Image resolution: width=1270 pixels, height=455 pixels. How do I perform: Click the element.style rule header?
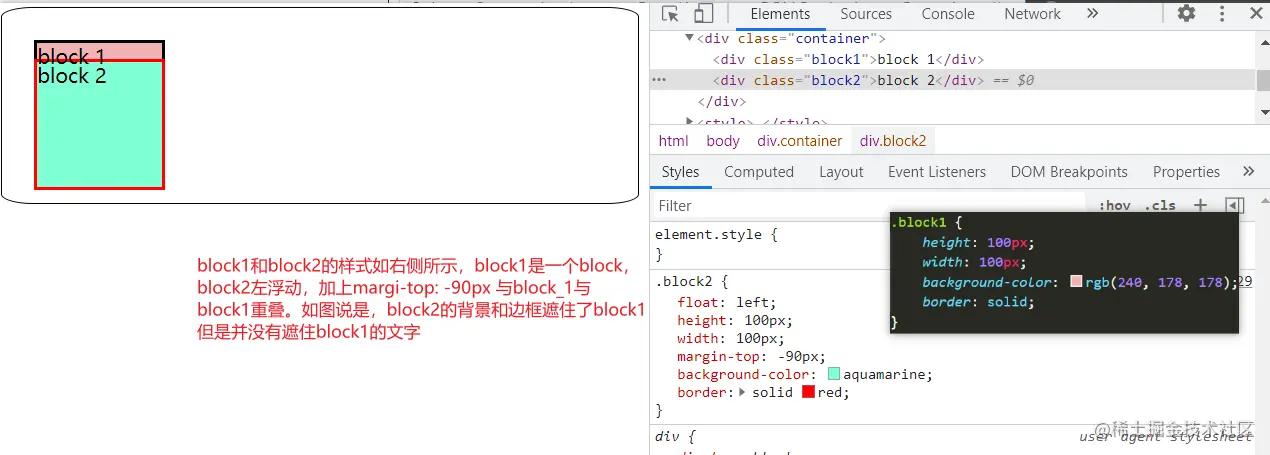click(x=716, y=234)
